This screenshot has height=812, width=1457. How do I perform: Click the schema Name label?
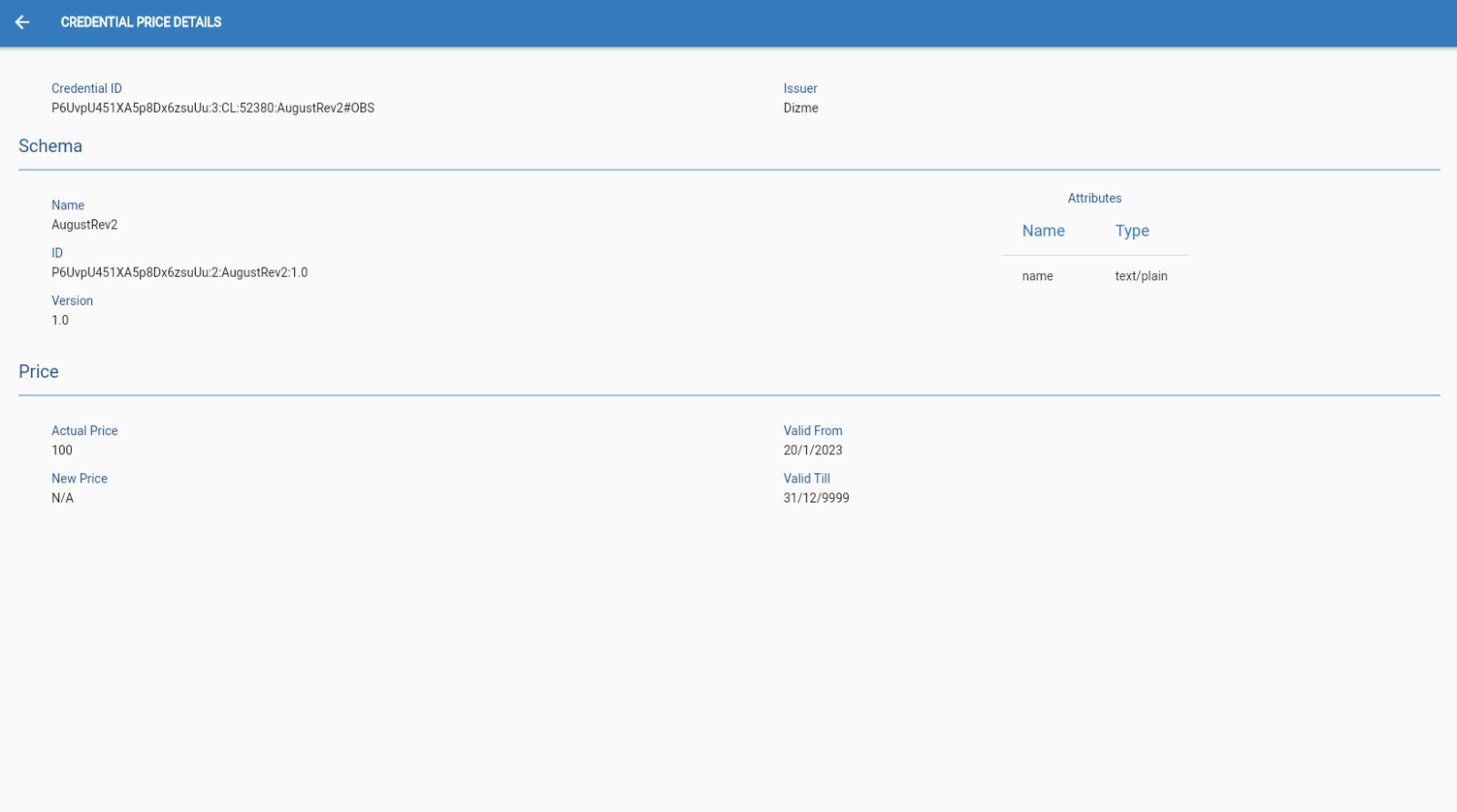pos(68,205)
